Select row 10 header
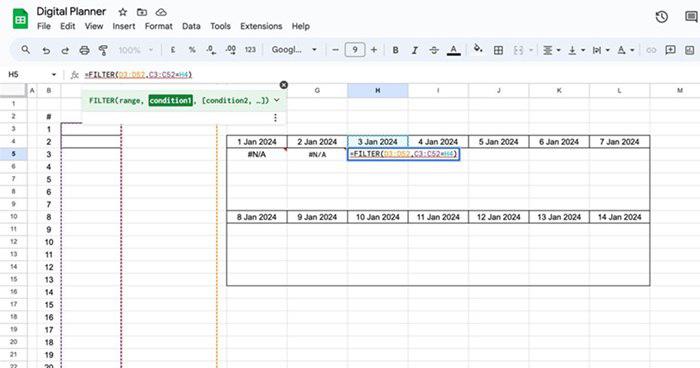The width and height of the screenshot is (700, 368). (13, 217)
